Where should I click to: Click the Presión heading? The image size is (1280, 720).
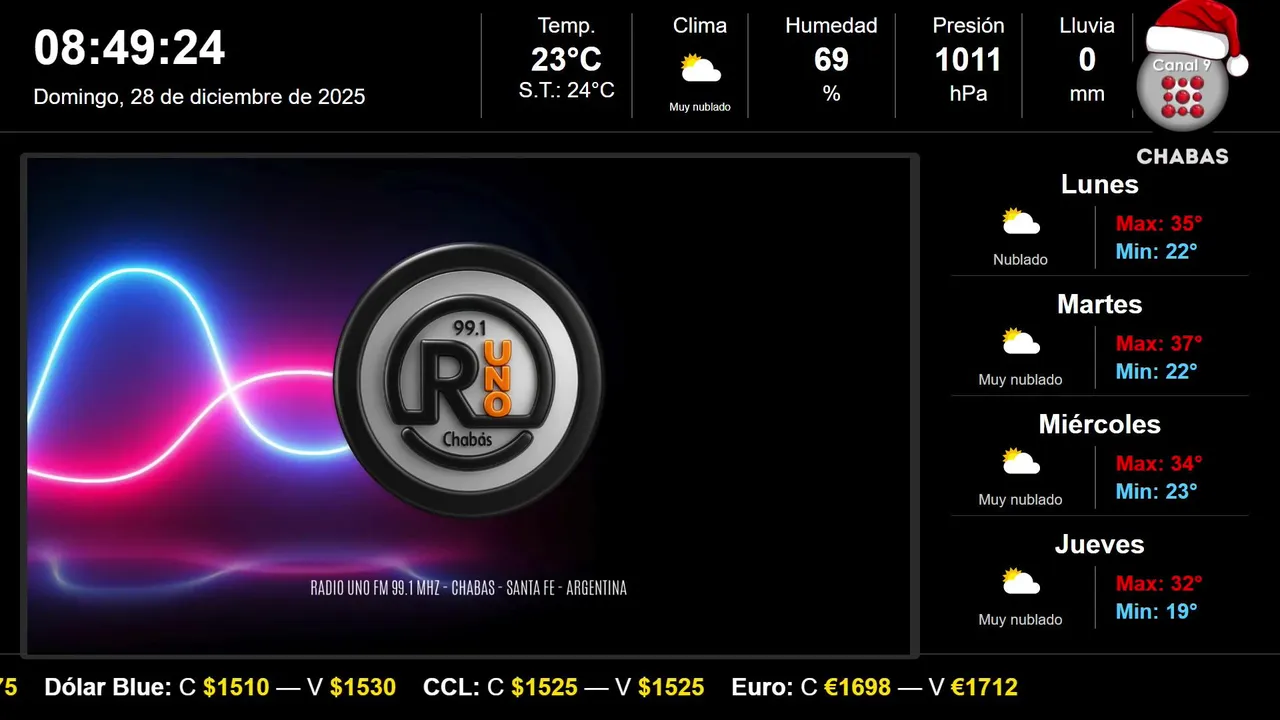(x=968, y=26)
